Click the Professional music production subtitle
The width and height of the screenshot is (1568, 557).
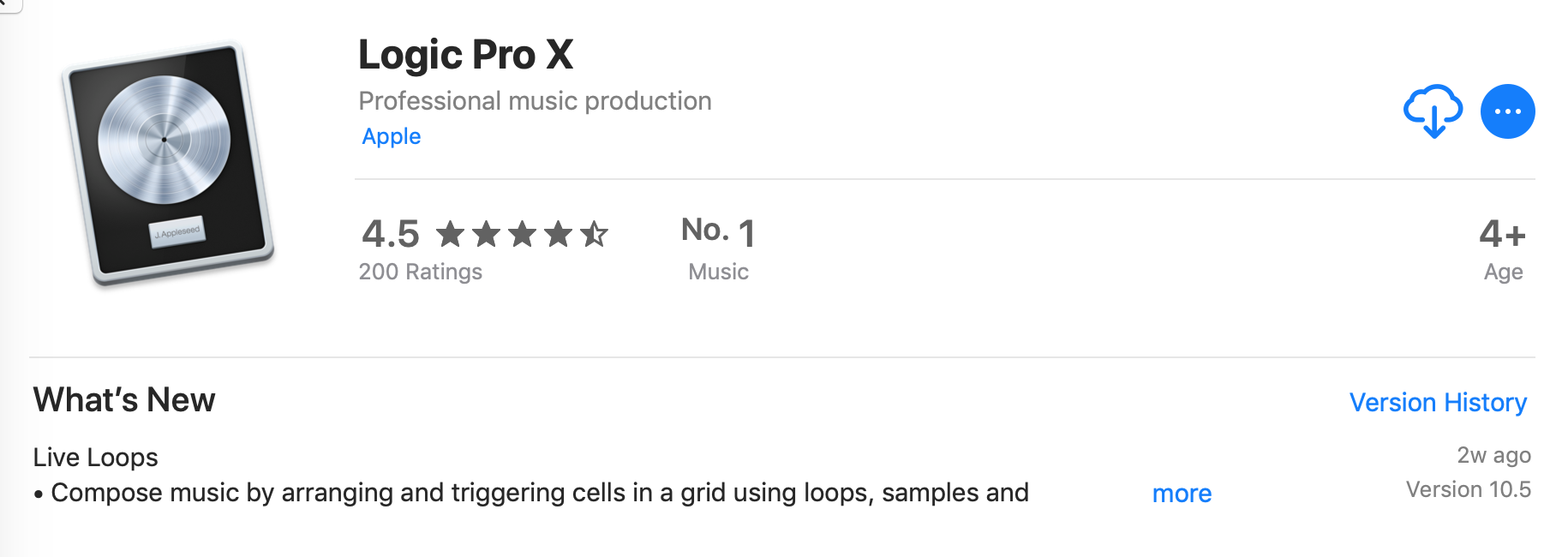[x=535, y=101]
